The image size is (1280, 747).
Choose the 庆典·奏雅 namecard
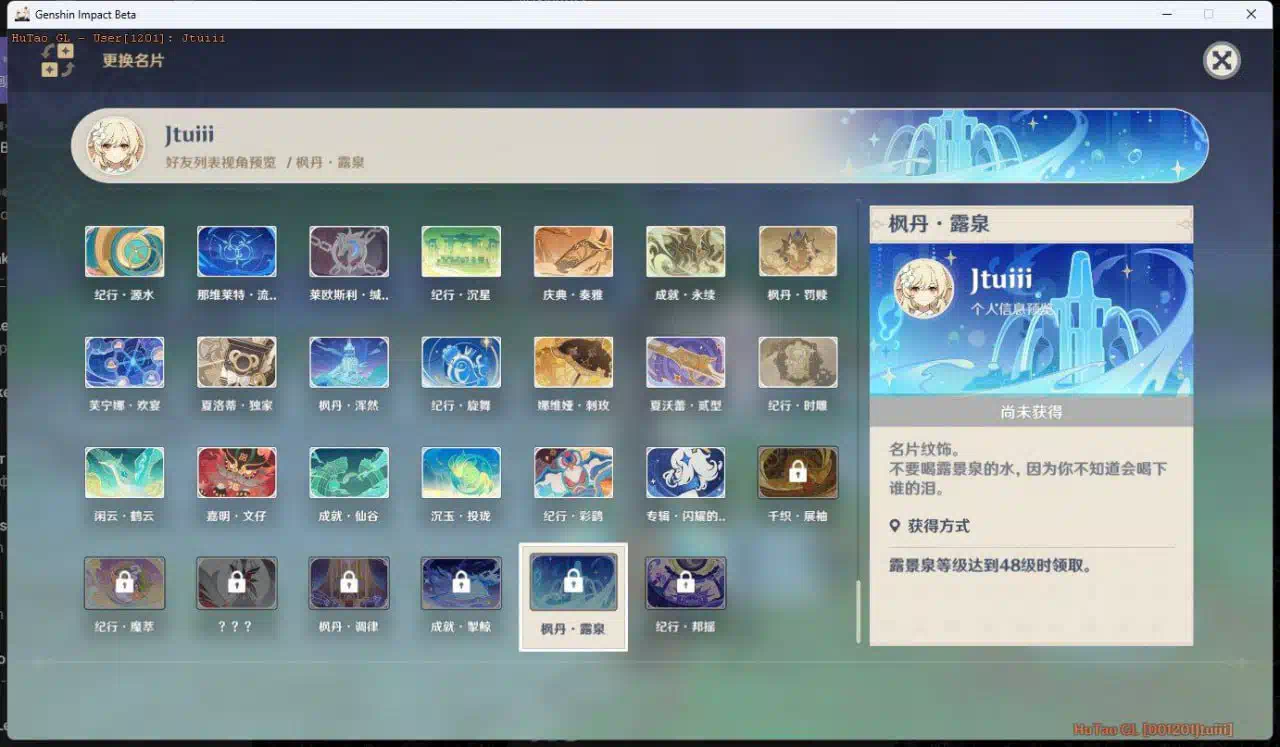(x=573, y=252)
